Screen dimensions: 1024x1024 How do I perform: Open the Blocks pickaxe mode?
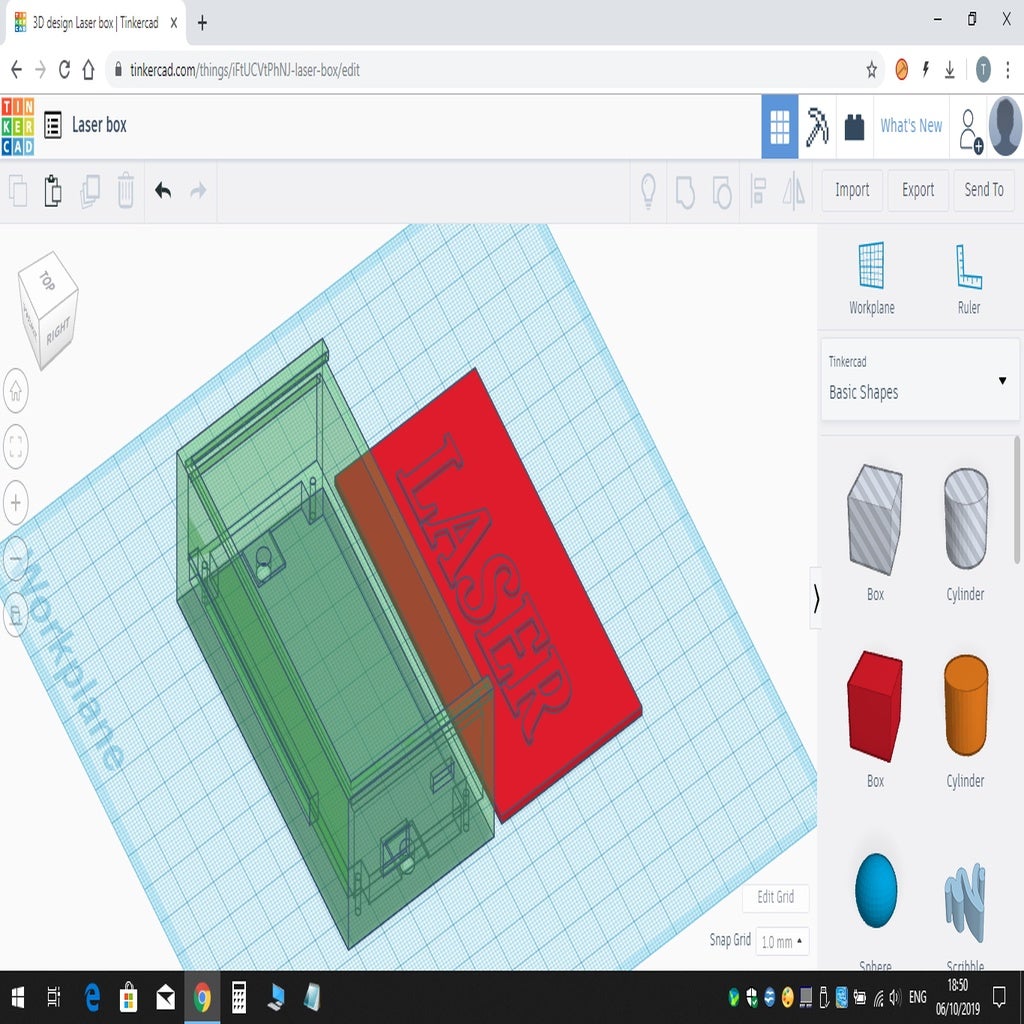(x=817, y=127)
